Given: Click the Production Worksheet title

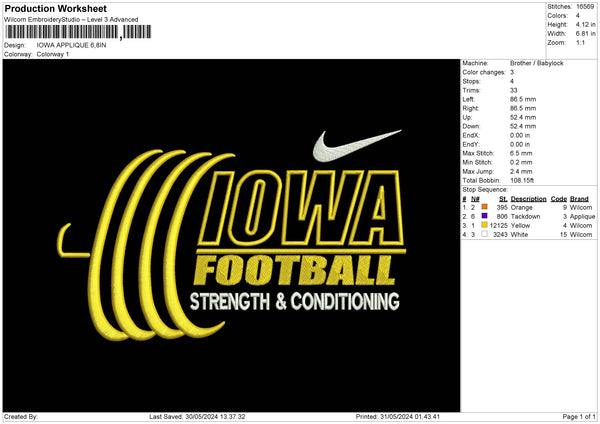Looking at the screenshot, I should (x=55, y=8).
